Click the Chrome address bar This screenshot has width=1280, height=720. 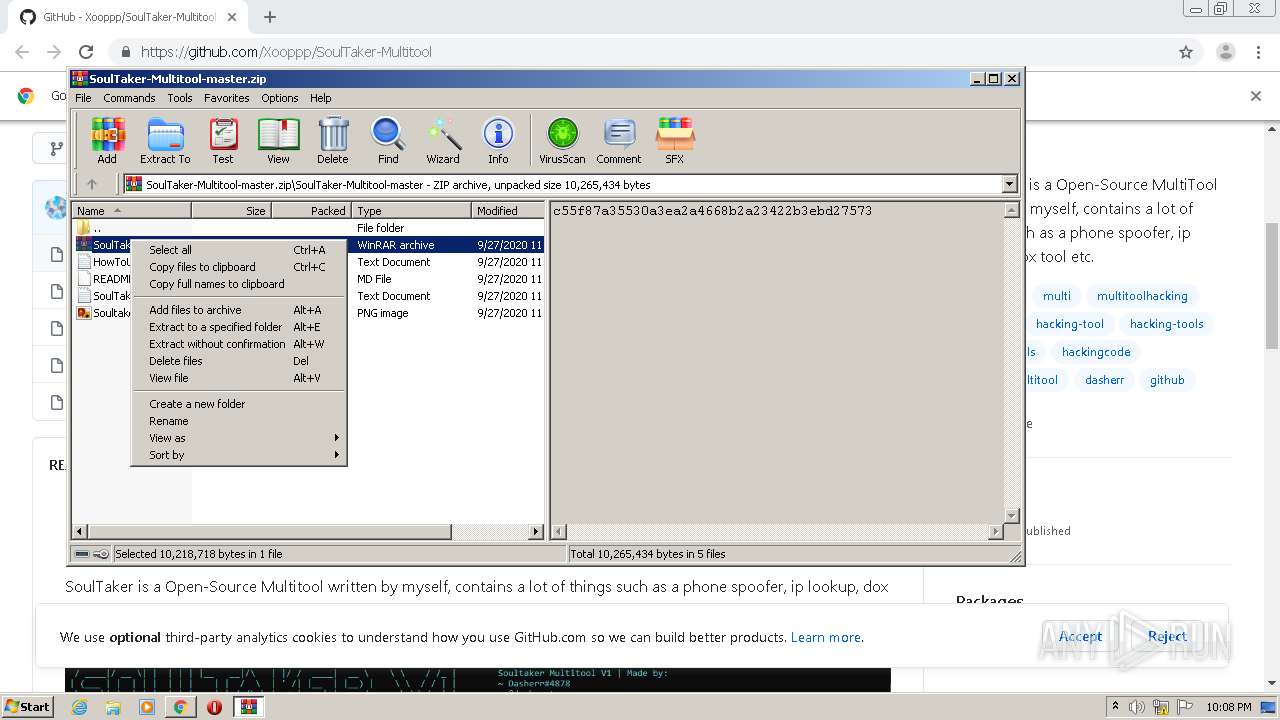640,52
